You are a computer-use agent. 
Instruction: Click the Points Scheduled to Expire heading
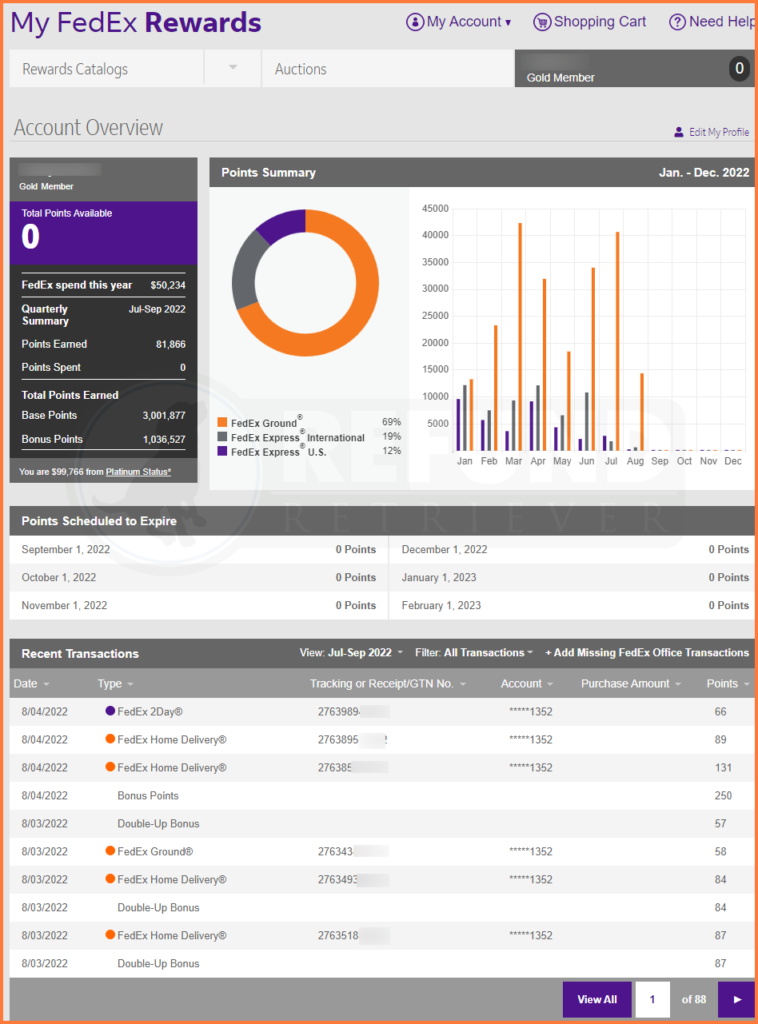pos(99,521)
